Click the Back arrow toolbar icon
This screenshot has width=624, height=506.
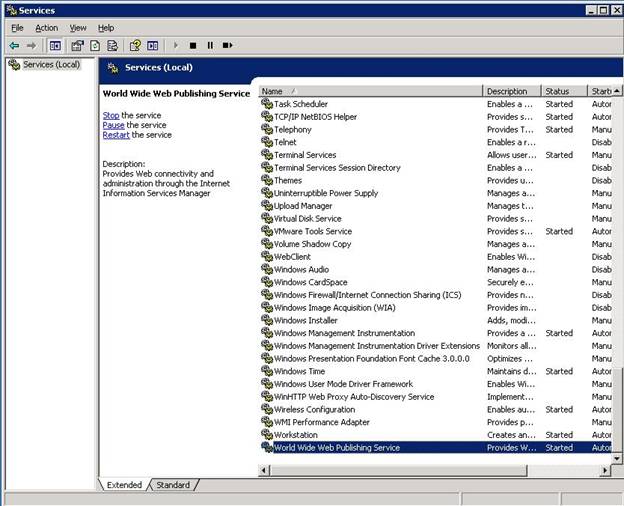pyautogui.click(x=14, y=46)
